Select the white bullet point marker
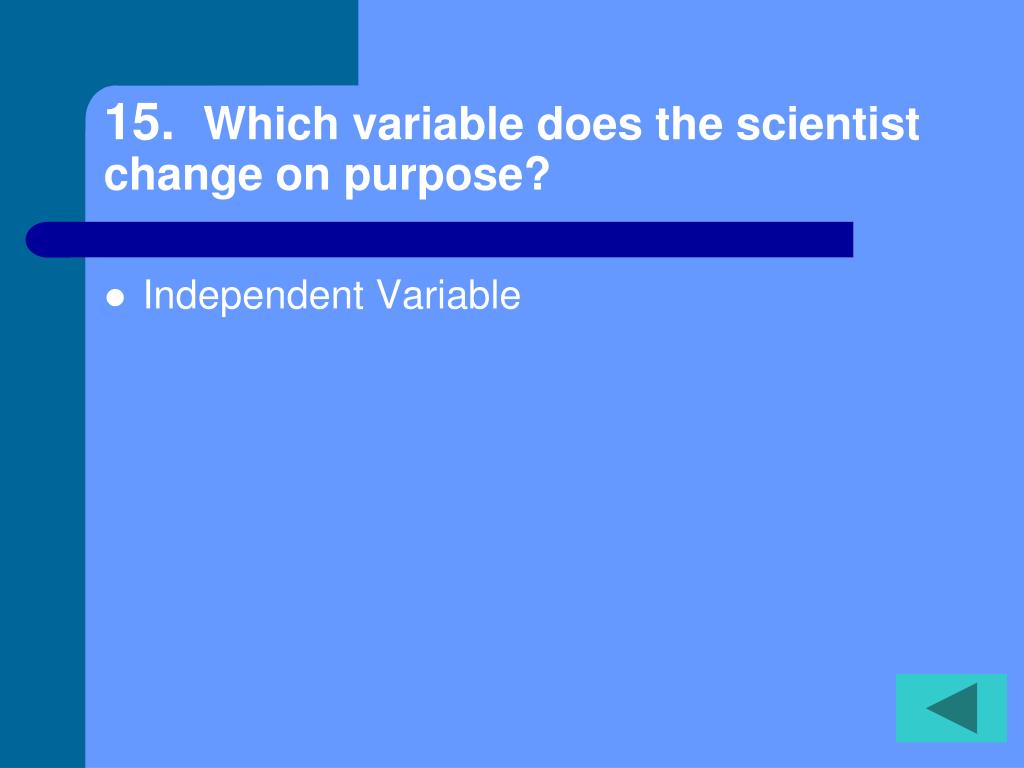 point(115,298)
